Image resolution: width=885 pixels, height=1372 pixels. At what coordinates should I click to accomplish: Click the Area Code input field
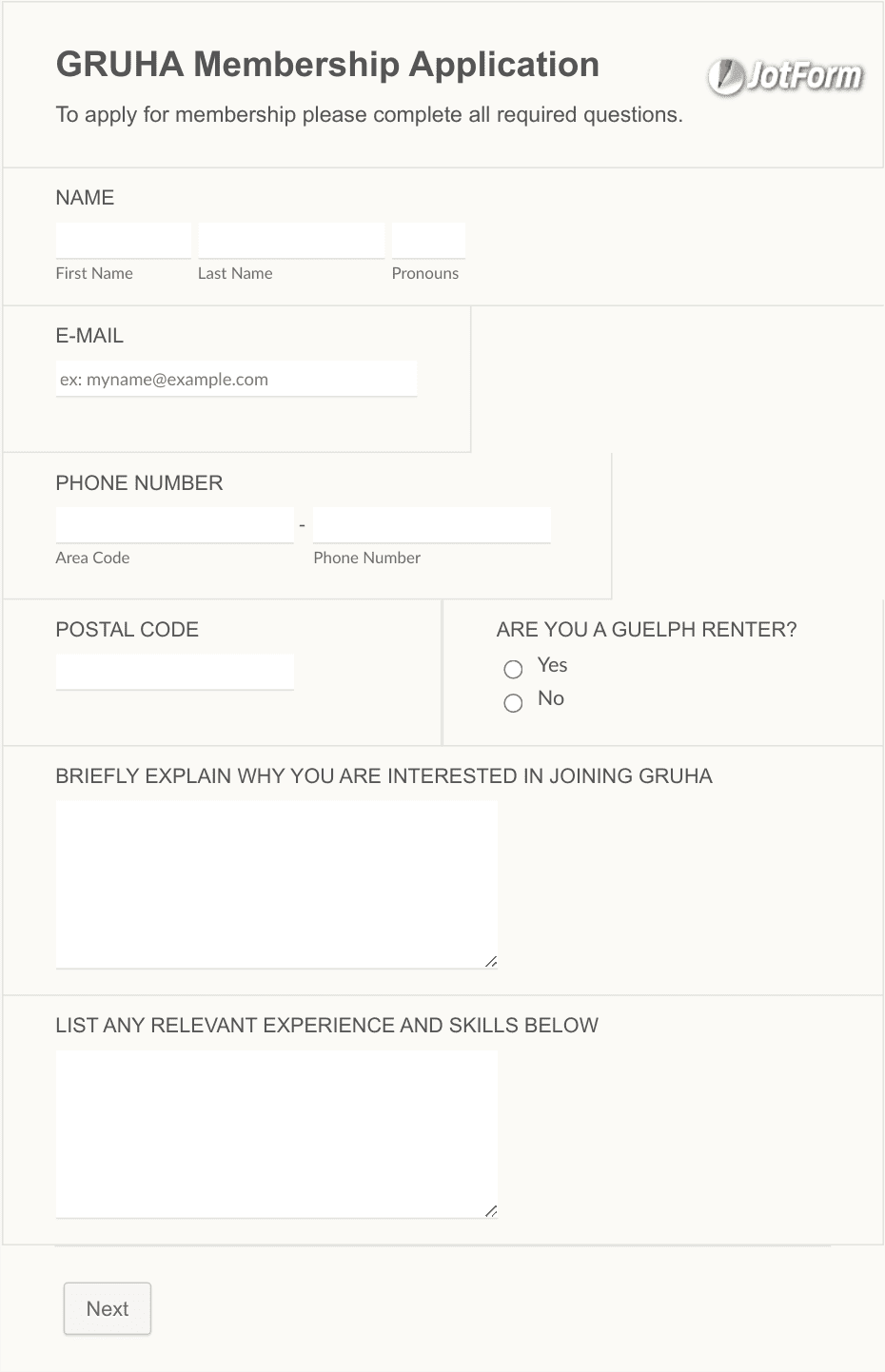(x=175, y=524)
